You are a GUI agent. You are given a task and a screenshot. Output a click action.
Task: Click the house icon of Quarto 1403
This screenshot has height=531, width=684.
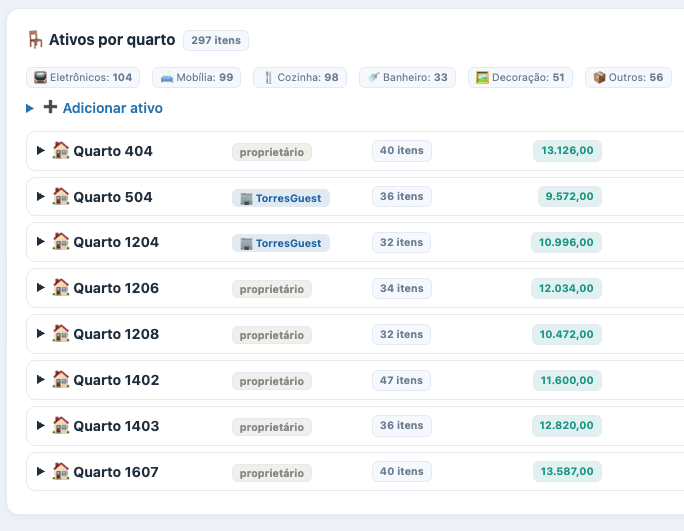pyautogui.click(x=61, y=425)
